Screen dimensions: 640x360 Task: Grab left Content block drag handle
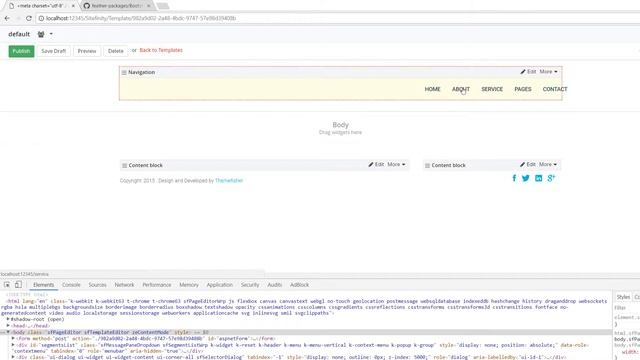pos(124,165)
